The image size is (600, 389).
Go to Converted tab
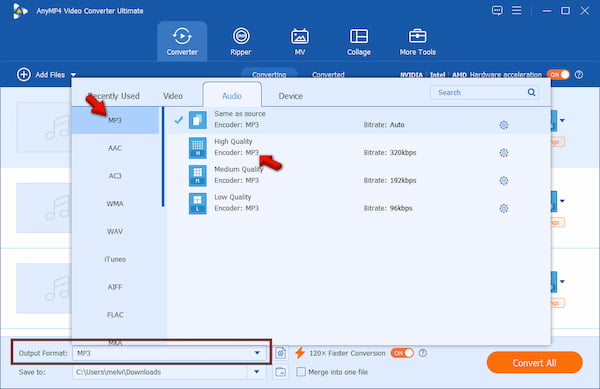328,74
